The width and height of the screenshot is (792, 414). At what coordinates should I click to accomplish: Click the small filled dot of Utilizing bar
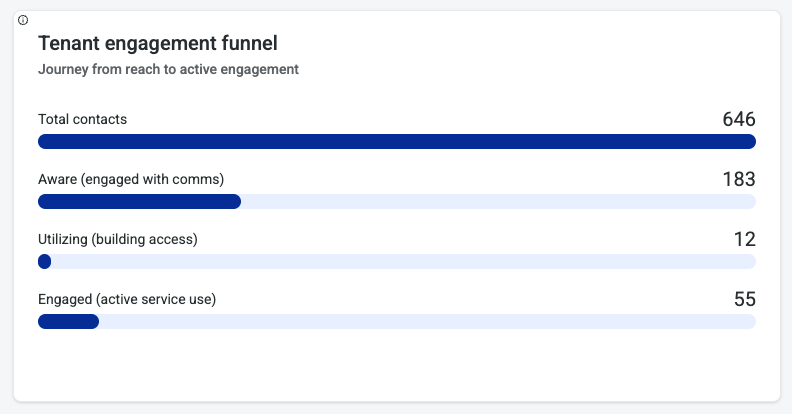44,262
